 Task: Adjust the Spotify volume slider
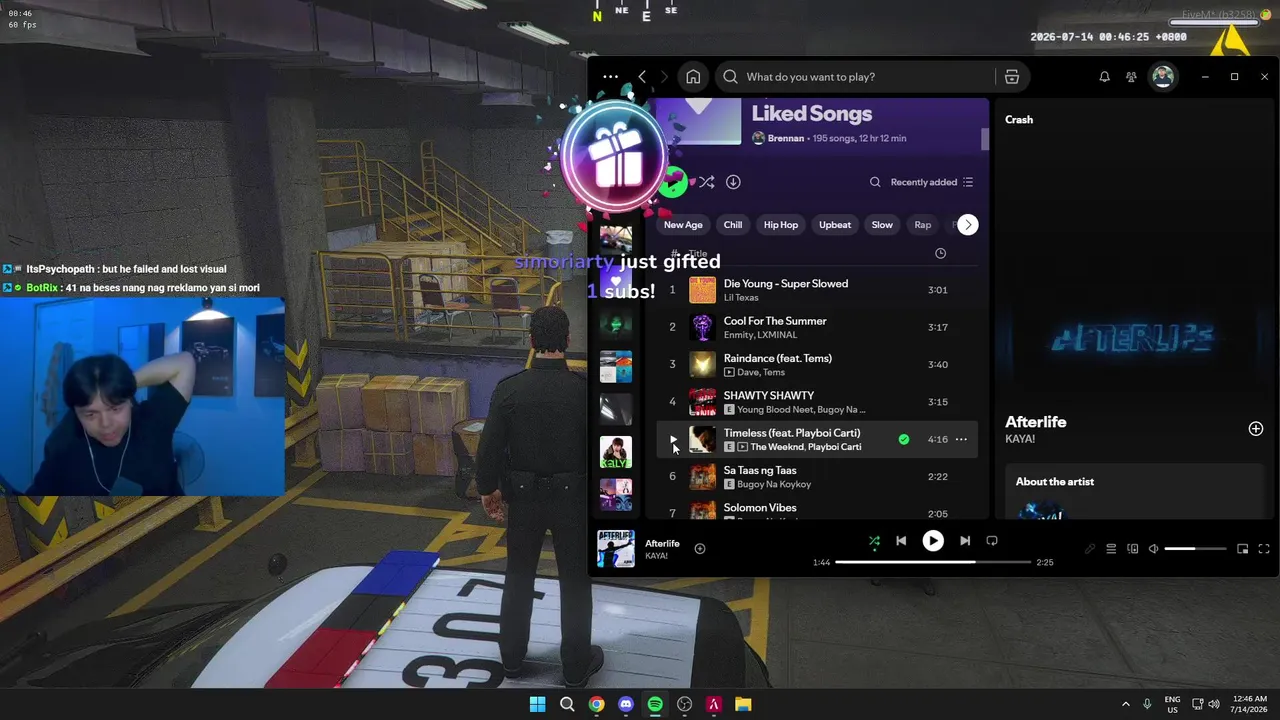coord(1195,549)
